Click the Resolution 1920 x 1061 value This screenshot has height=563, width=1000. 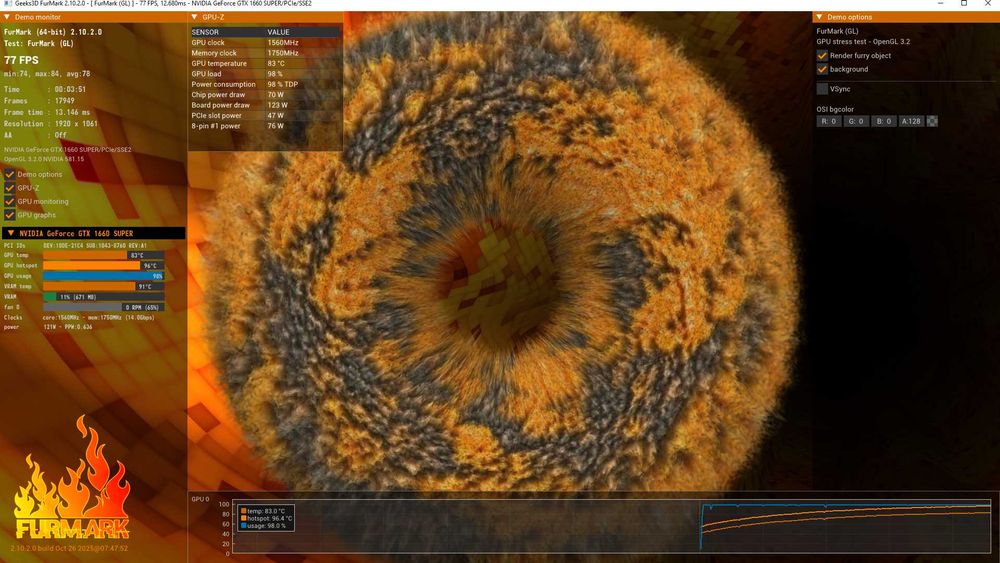pos(76,124)
